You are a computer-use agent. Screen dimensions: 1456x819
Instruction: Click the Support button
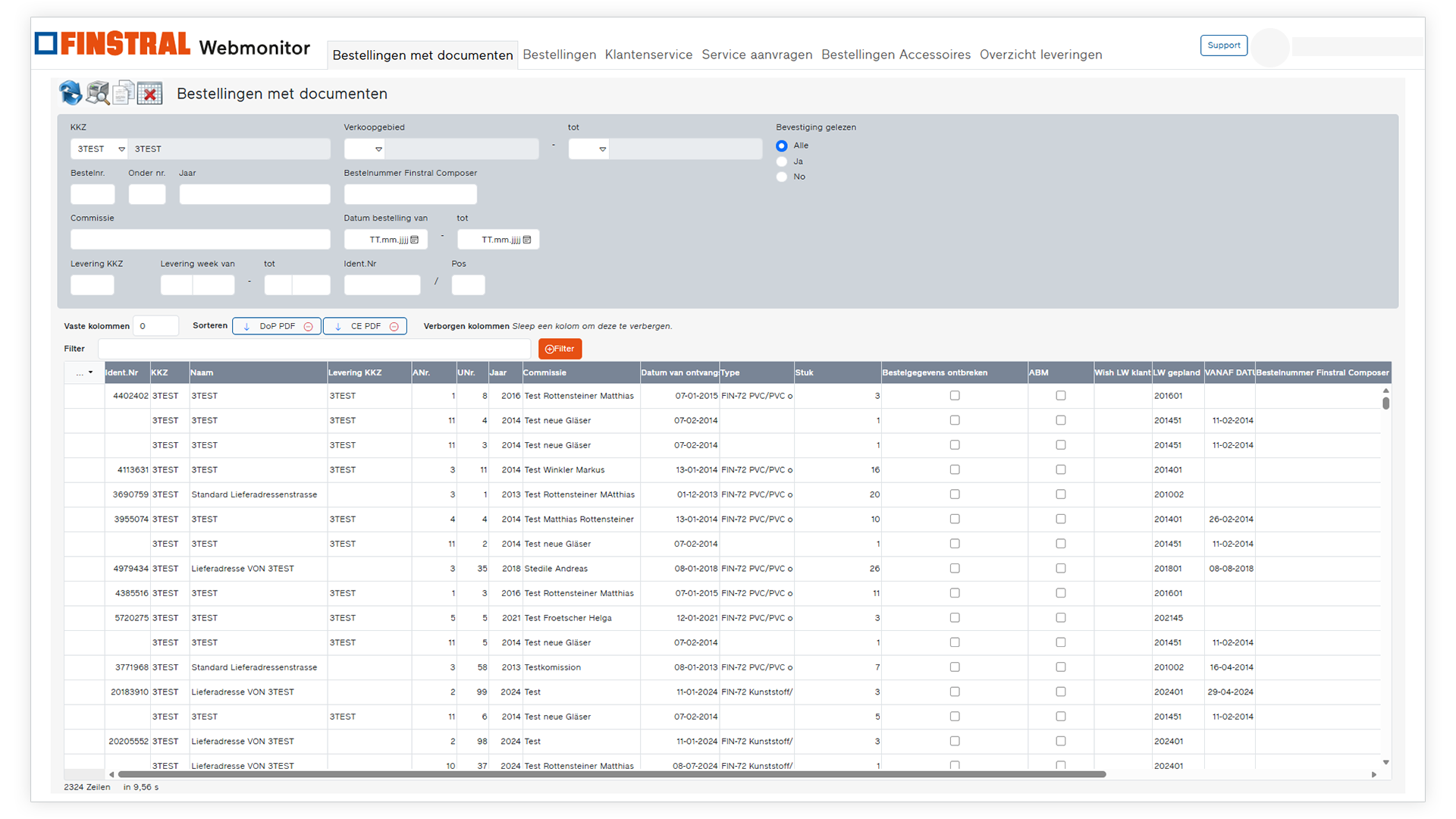1224,45
